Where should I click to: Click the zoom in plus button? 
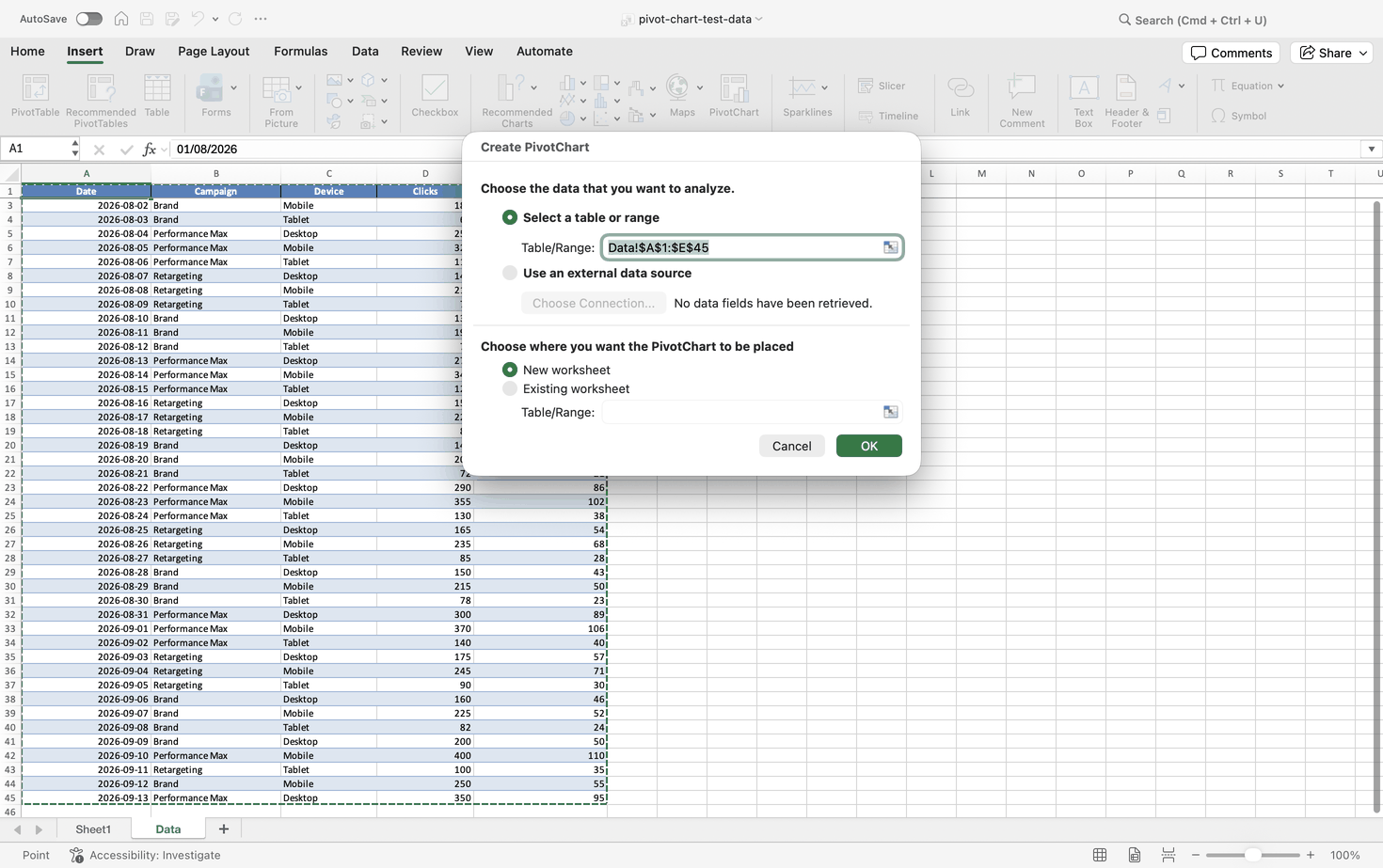point(1311,855)
